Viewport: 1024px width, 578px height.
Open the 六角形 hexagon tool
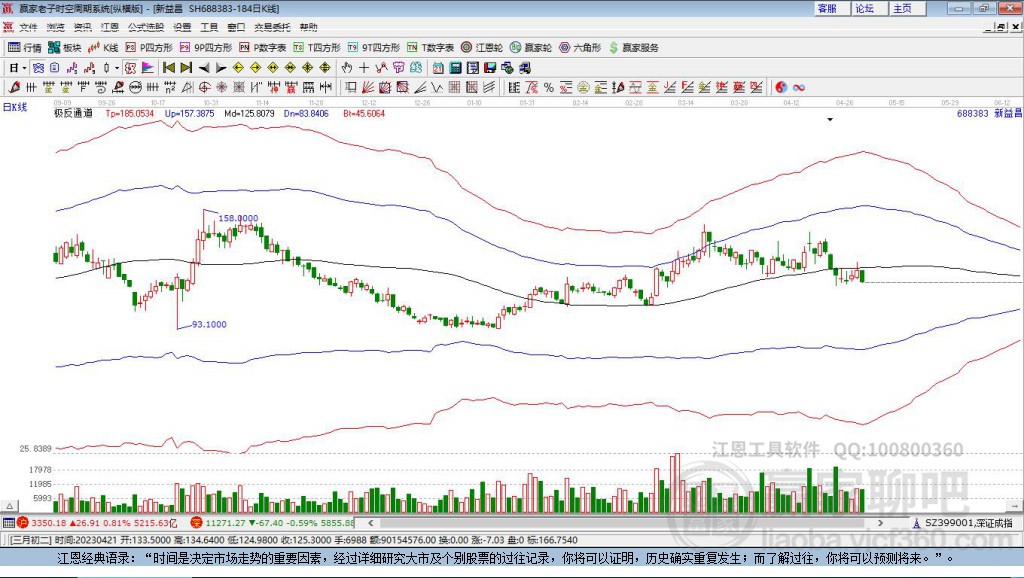(x=580, y=47)
